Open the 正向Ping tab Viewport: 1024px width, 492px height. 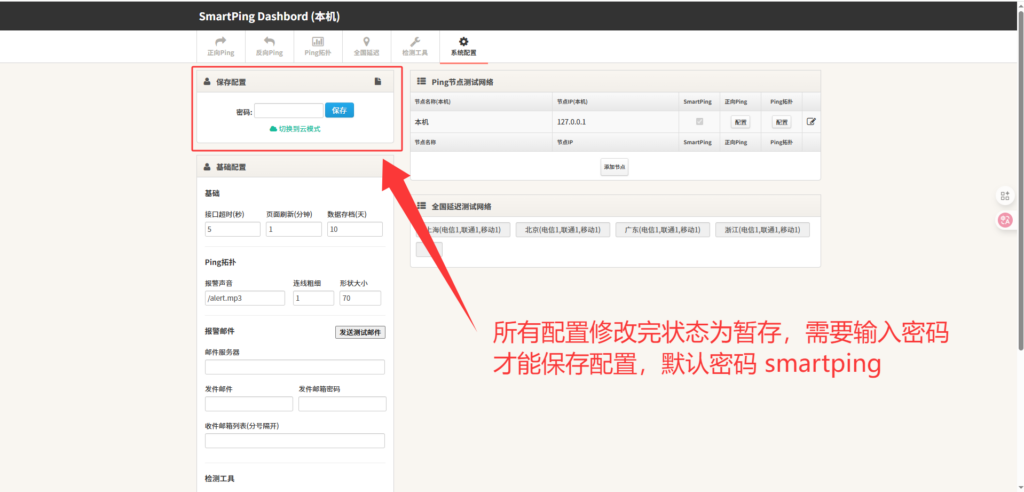[221, 46]
